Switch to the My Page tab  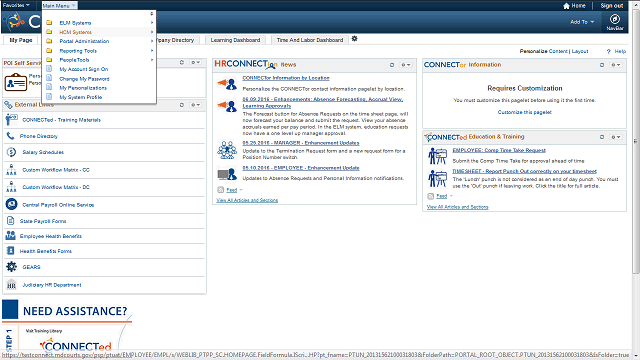tap(21, 40)
